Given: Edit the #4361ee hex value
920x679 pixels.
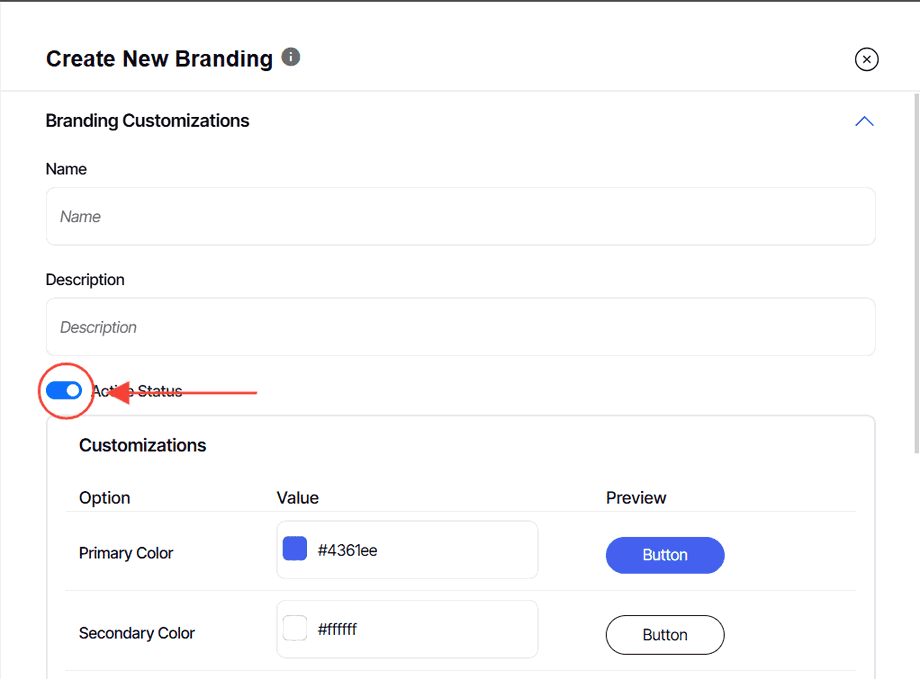Looking at the screenshot, I should 348,550.
